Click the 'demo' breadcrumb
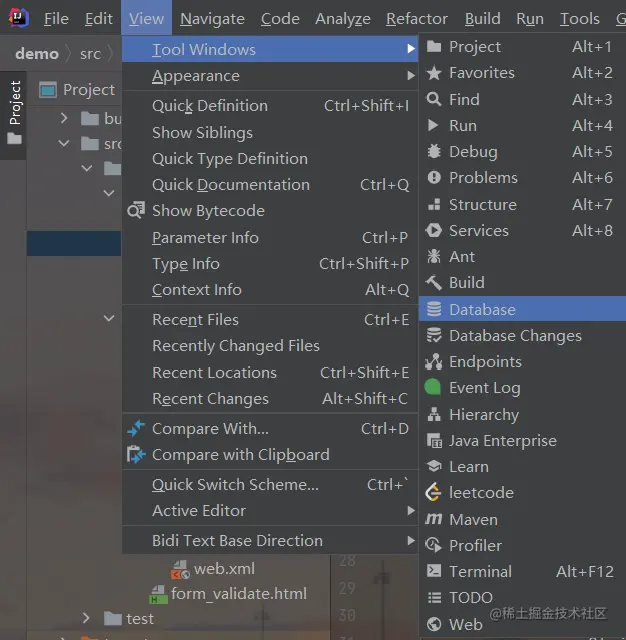The height and width of the screenshot is (640, 626). tap(37, 53)
